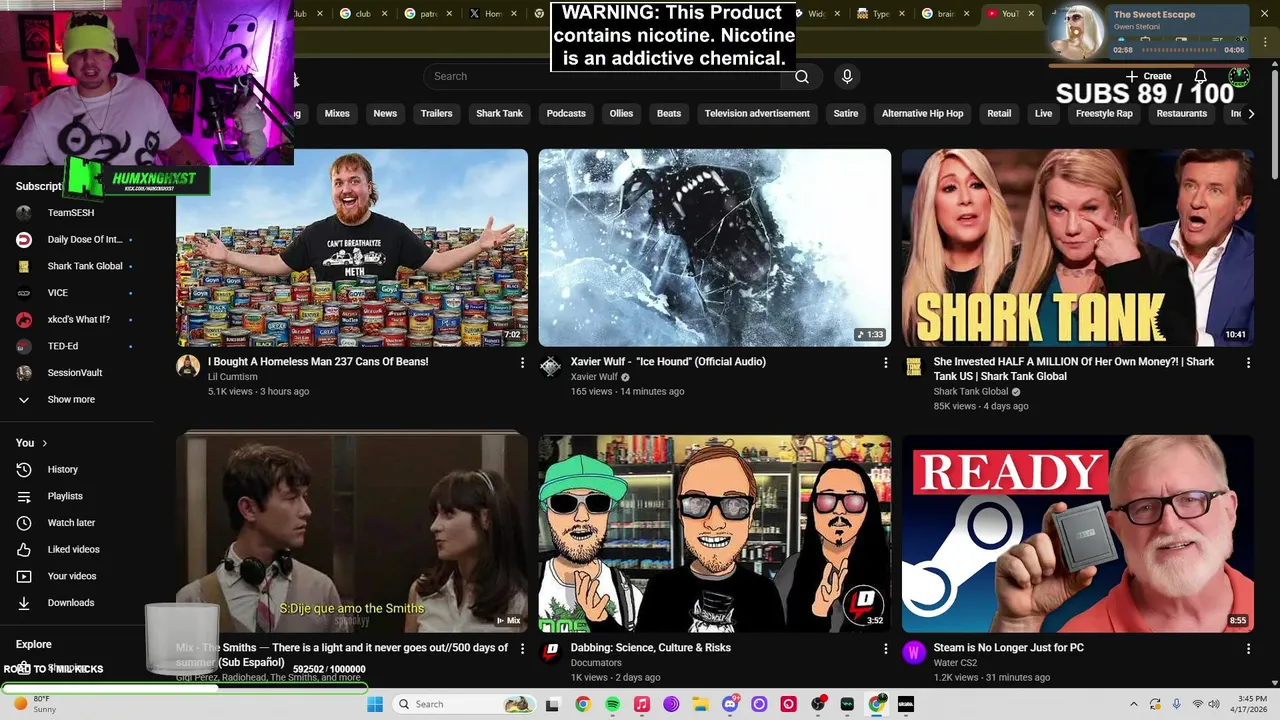Select the Alternative Hip Hop chip
Viewport: 1280px width, 720px height.
coord(922,114)
